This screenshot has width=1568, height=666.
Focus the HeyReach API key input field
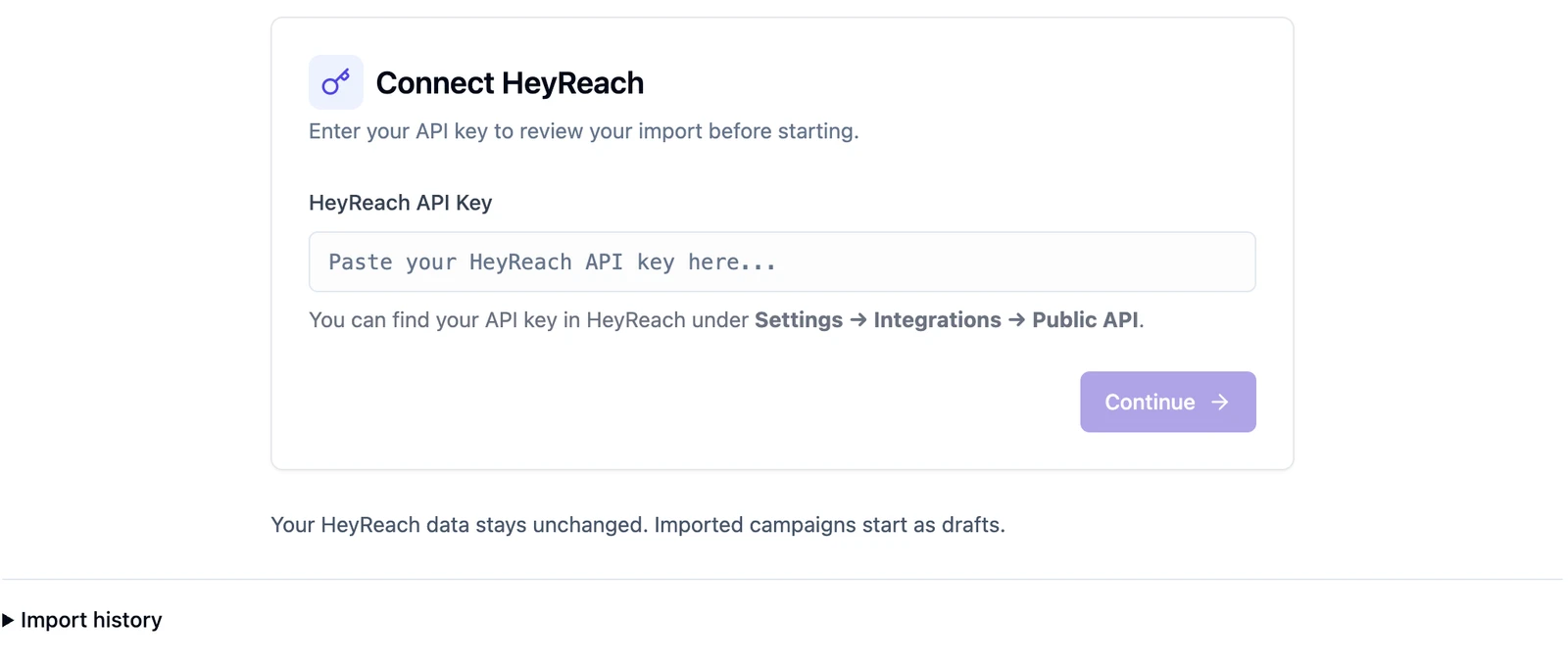782,262
